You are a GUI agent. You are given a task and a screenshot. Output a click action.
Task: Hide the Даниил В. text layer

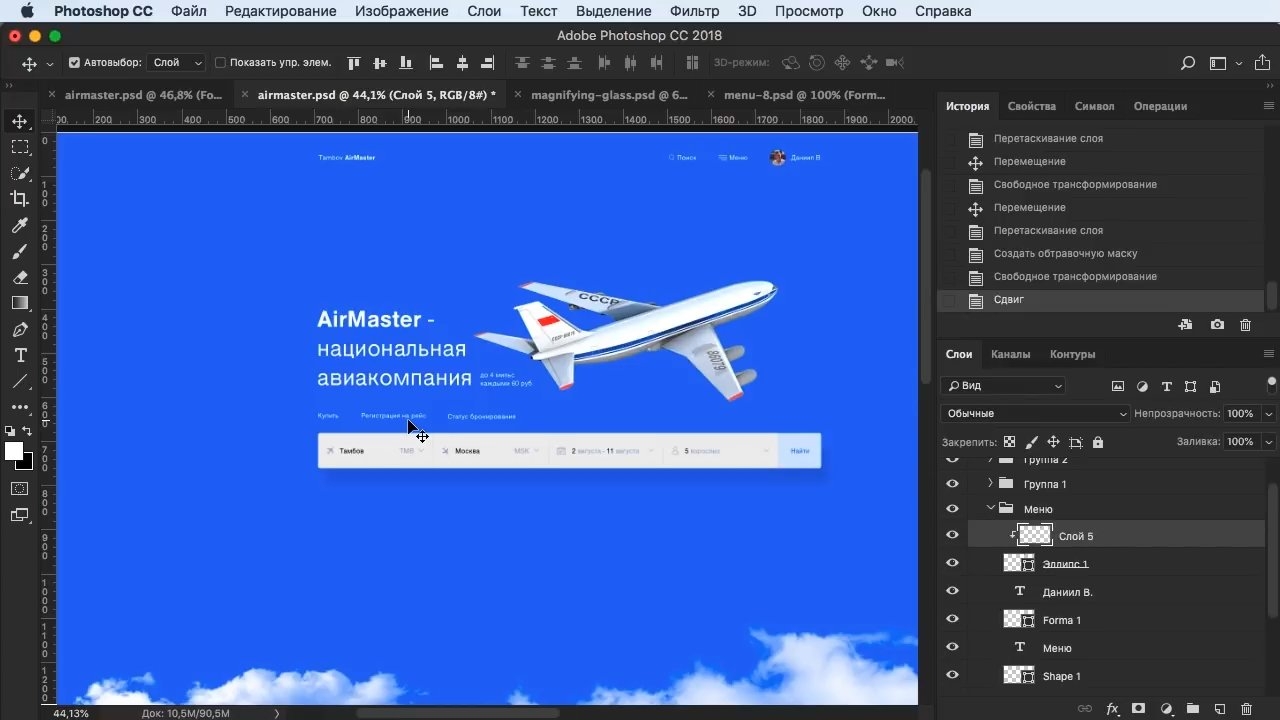(x=952, y=592)
